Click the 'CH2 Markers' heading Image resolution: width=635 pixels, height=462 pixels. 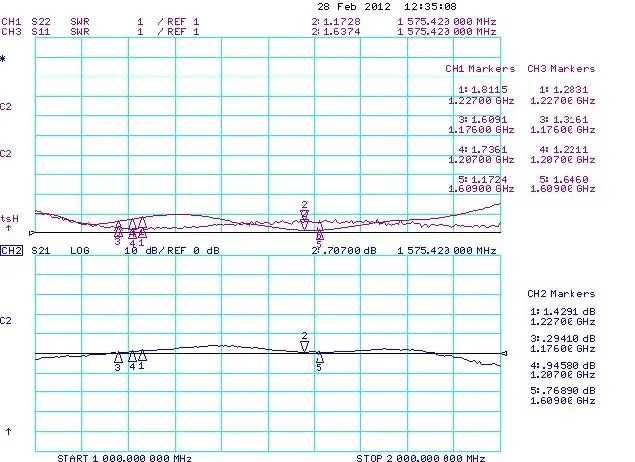click(x=561, y=294)
